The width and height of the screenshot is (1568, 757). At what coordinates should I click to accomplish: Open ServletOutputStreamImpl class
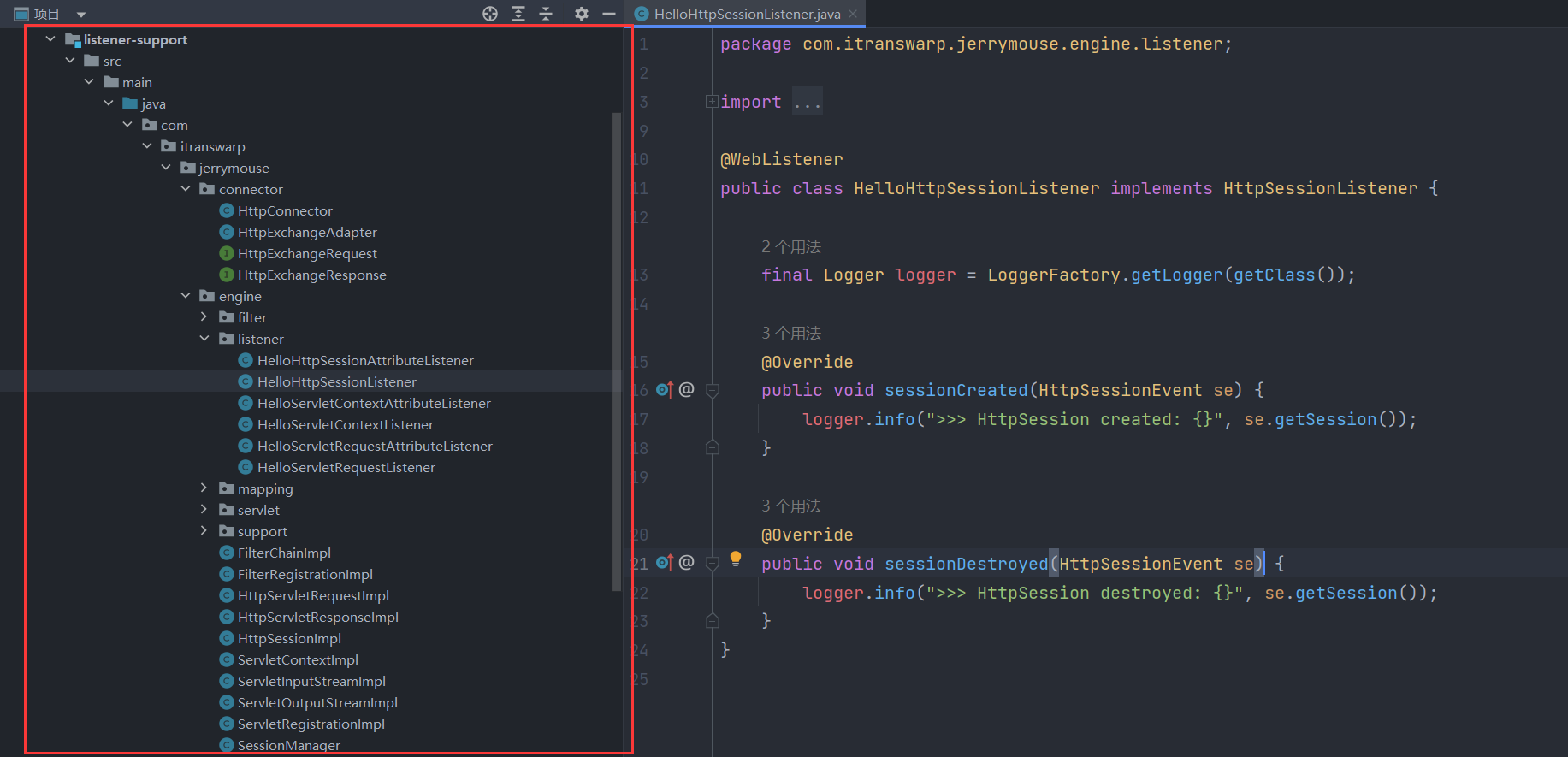point(317,702)
